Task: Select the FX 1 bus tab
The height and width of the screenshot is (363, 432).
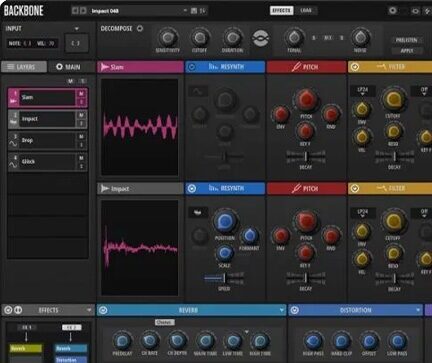Action: click(x=27, y=328)
